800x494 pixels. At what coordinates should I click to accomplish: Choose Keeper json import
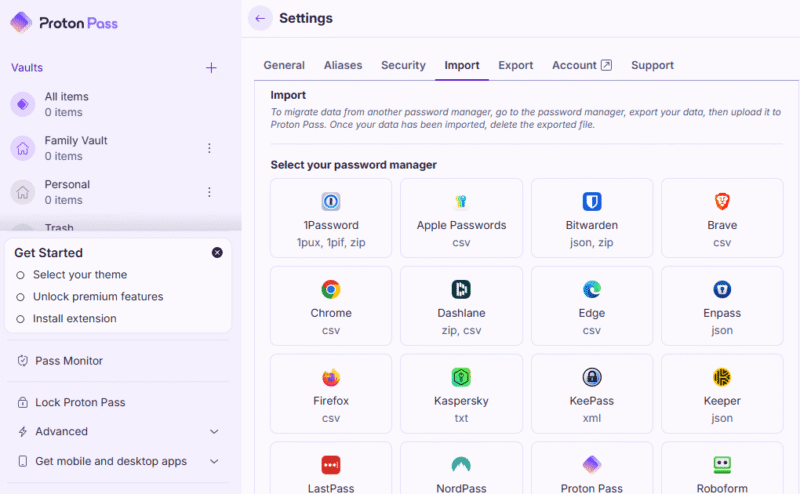point(722,393)
